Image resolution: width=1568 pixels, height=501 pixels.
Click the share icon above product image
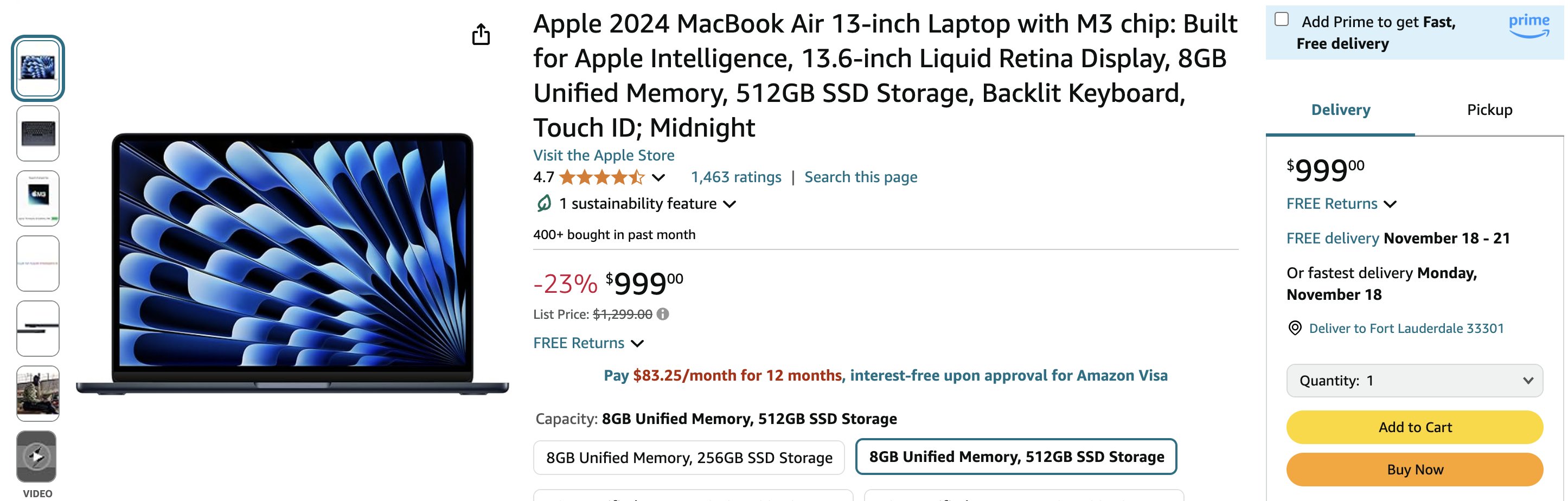click(481, 34)
